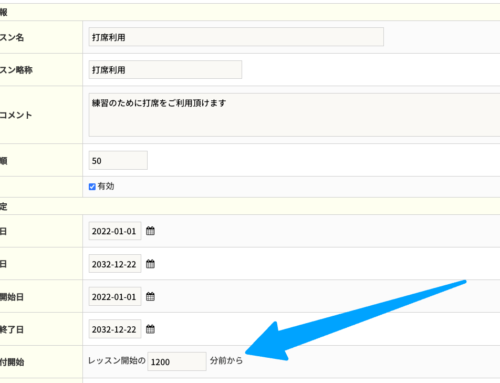Toggle the 有効 checkbox

(x=92, y=187)
